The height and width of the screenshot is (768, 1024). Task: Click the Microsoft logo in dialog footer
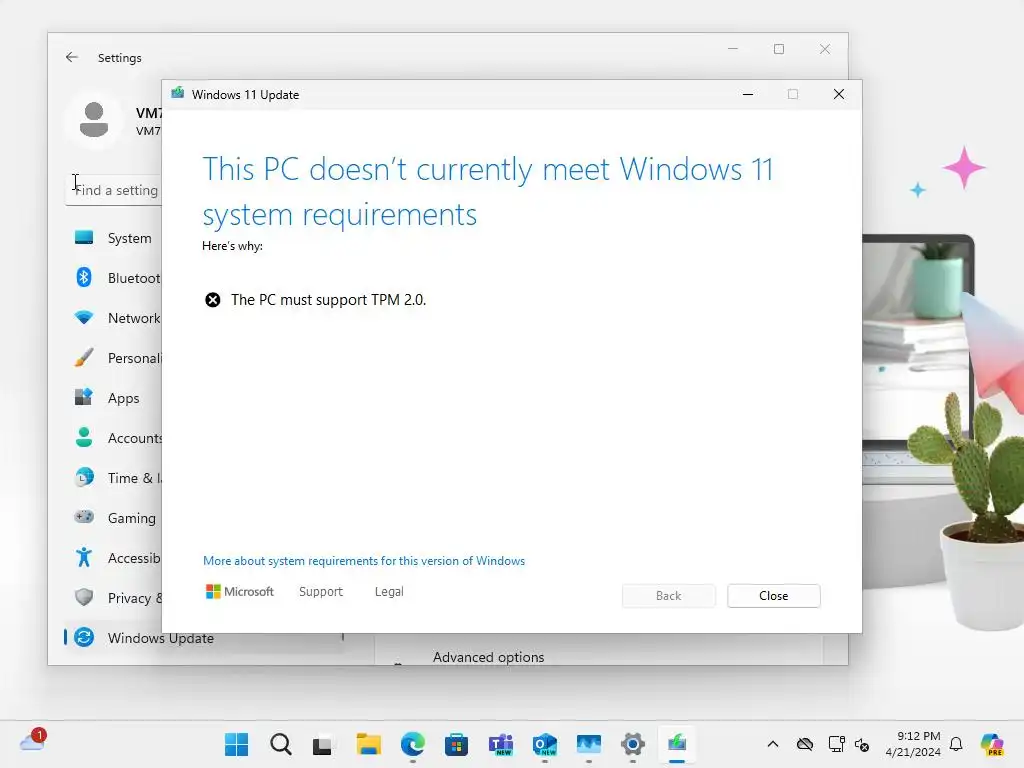(x=240, y=592)
